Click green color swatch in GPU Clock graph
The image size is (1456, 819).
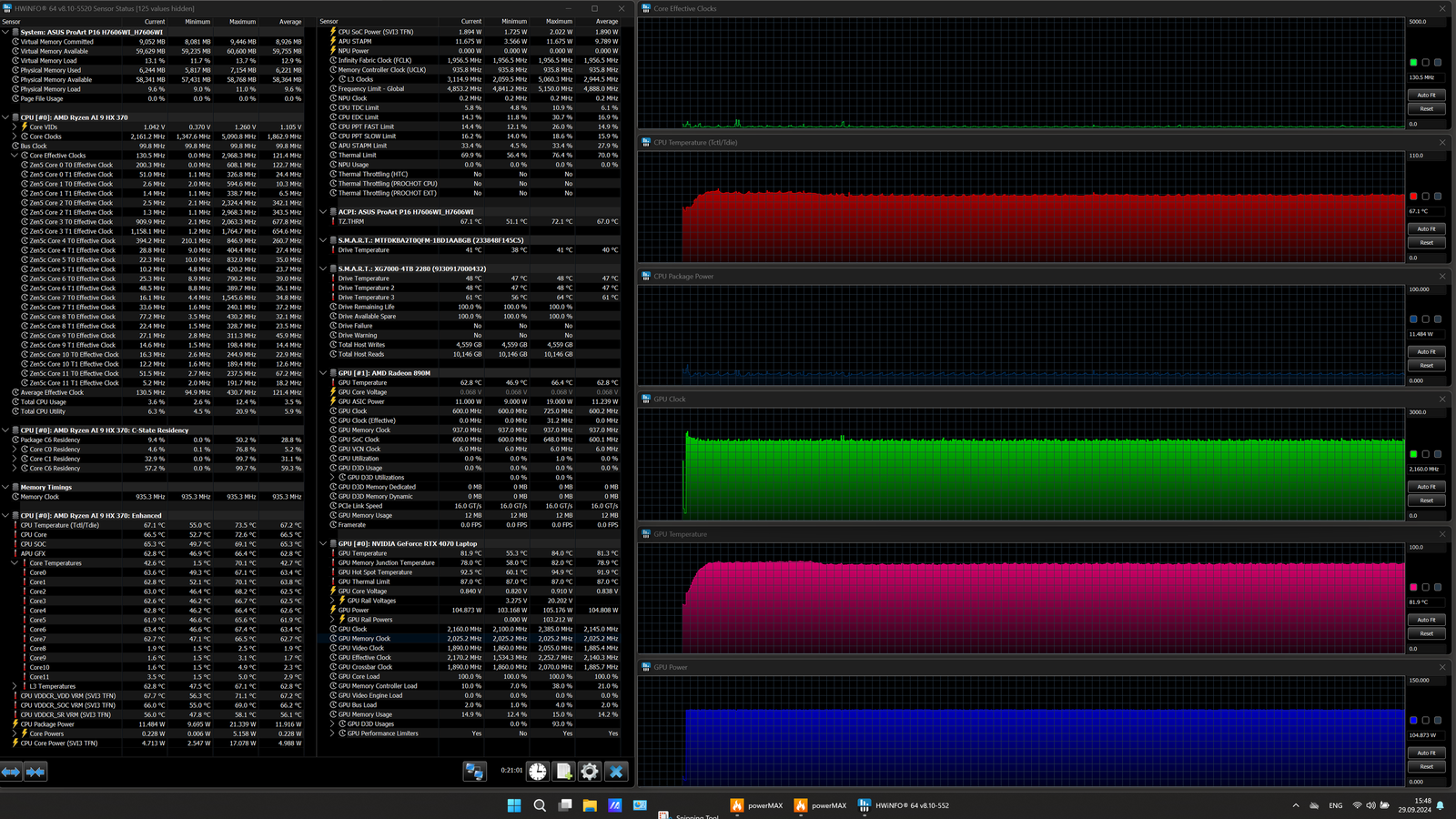(1413, 454)
